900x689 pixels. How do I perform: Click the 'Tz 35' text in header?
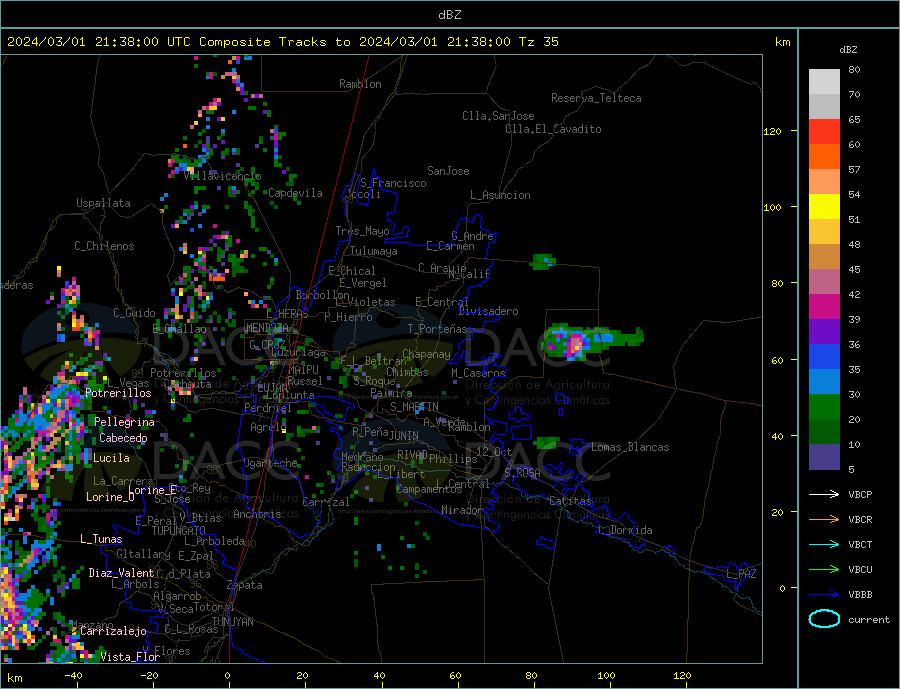click(x=538, y=42)
